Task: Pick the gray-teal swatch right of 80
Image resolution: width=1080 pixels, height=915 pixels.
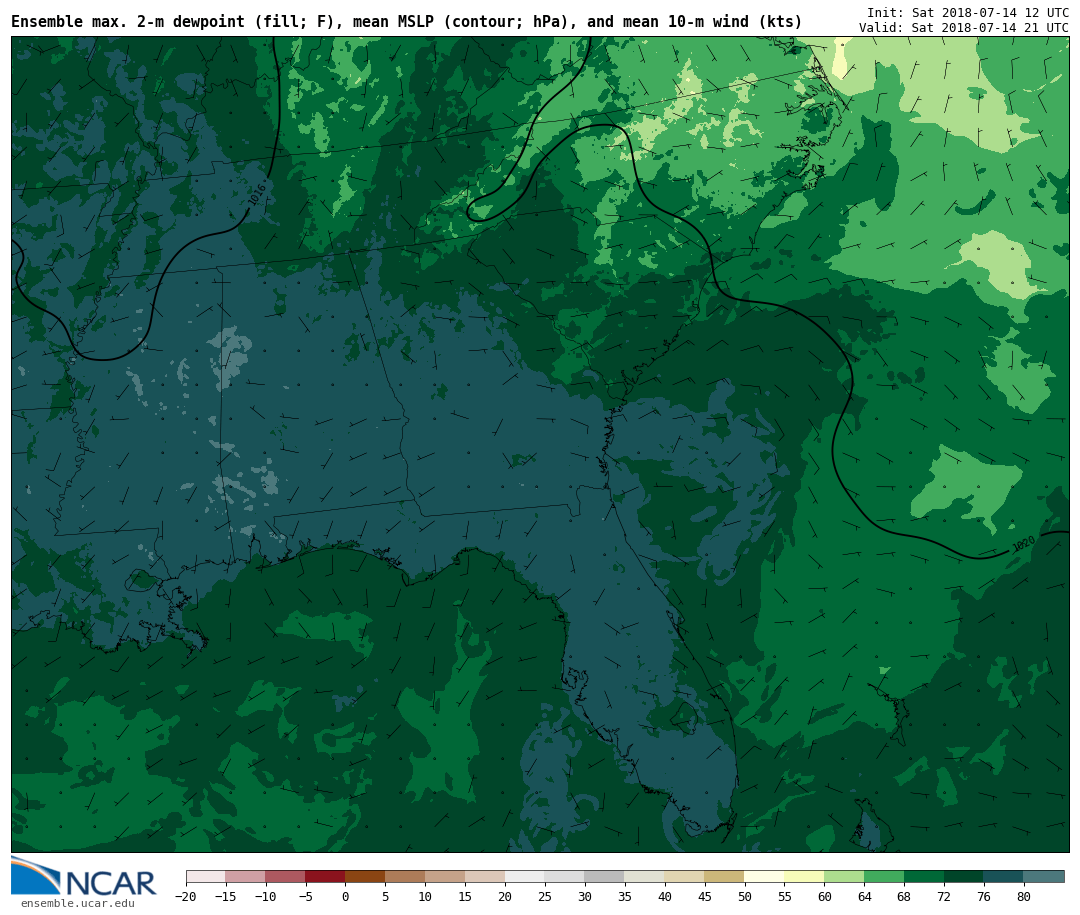Action: 1044,877
